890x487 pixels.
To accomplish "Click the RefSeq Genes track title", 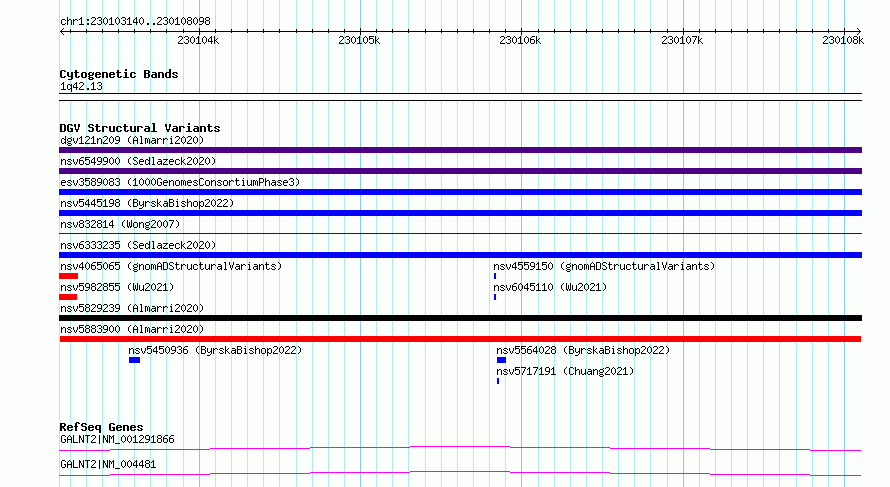I will pos(101,427).
